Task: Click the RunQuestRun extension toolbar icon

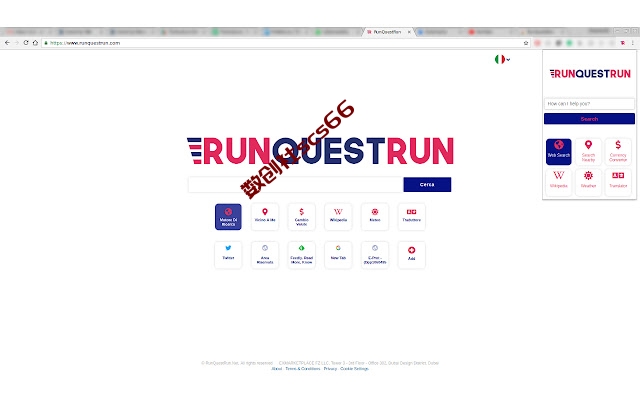Action: tap(622, 43)
